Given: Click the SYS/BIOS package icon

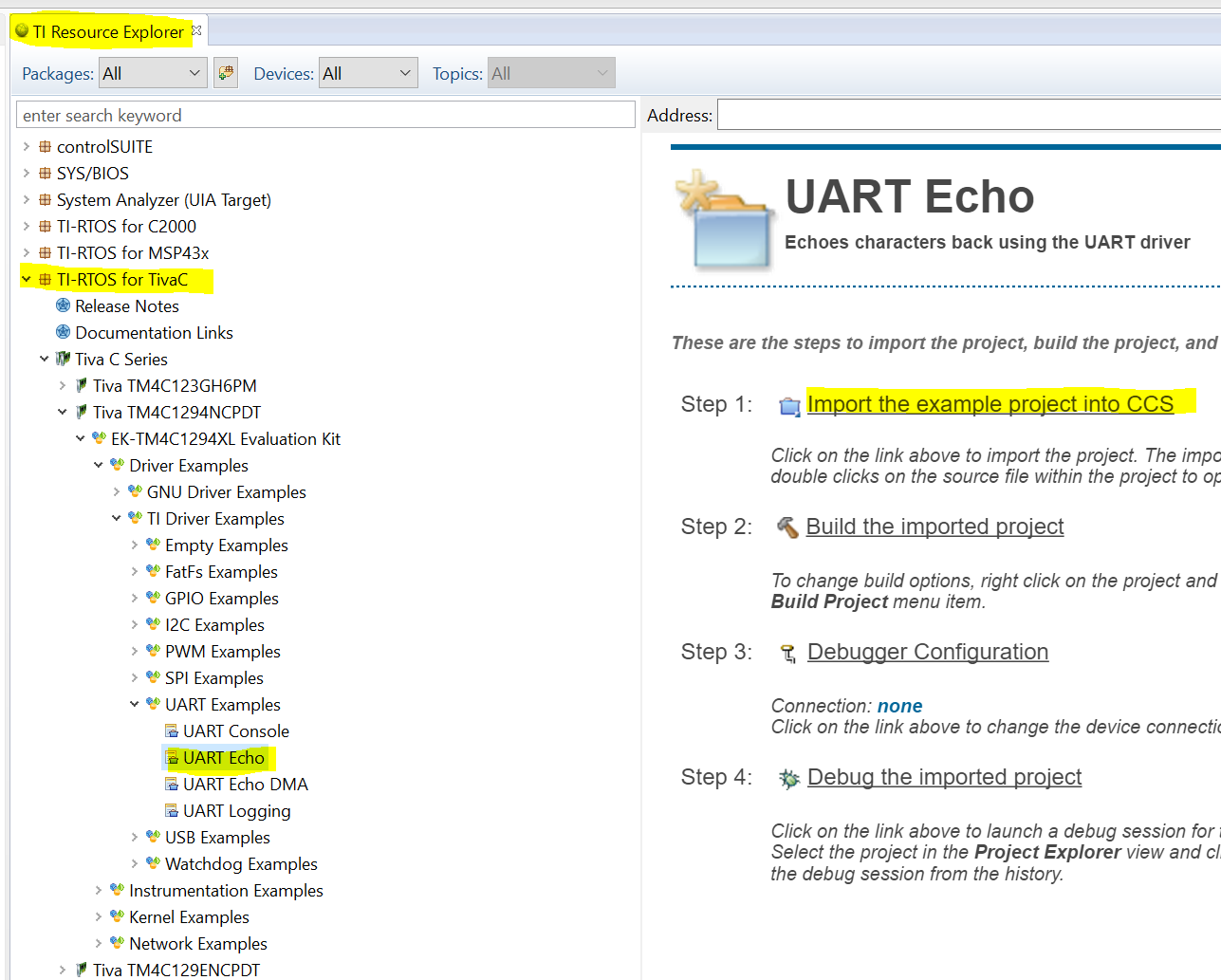Looking at the screenshot, I should (x=45, y=174).
